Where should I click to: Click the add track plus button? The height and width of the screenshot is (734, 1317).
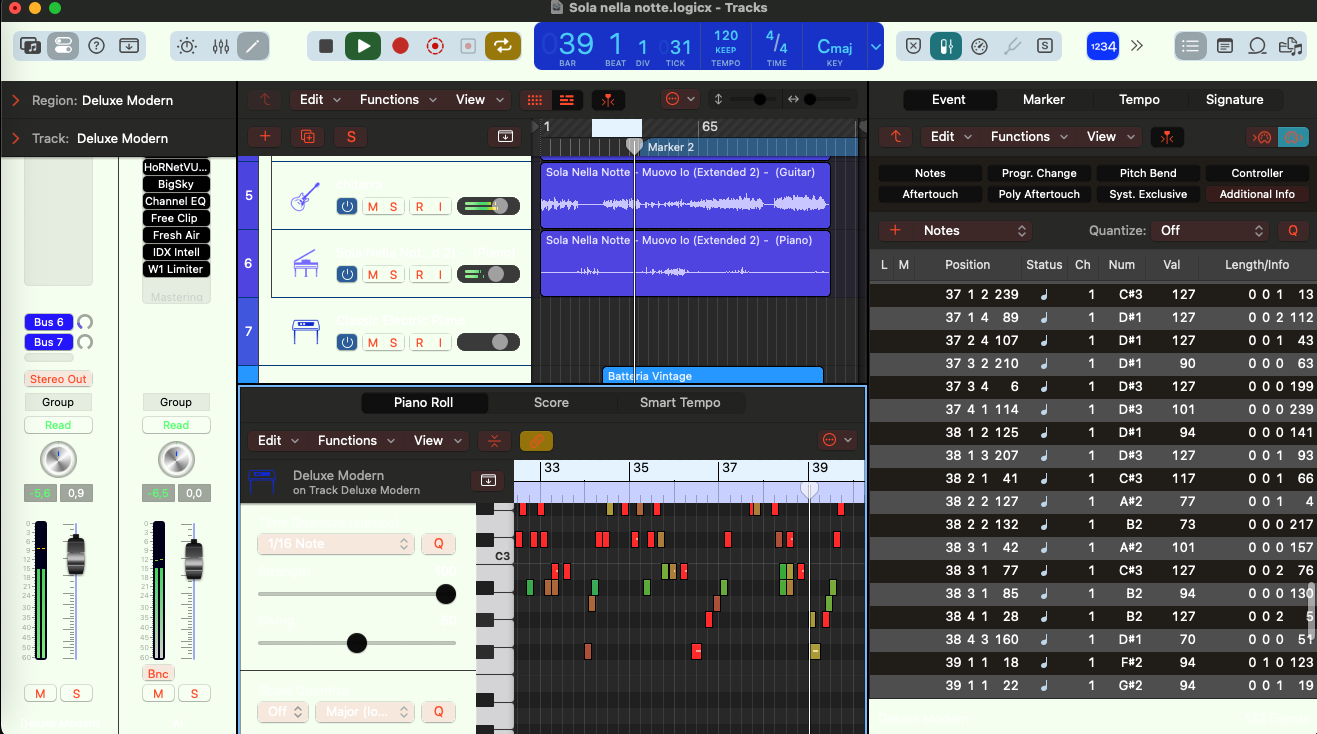tap(265, 137)
